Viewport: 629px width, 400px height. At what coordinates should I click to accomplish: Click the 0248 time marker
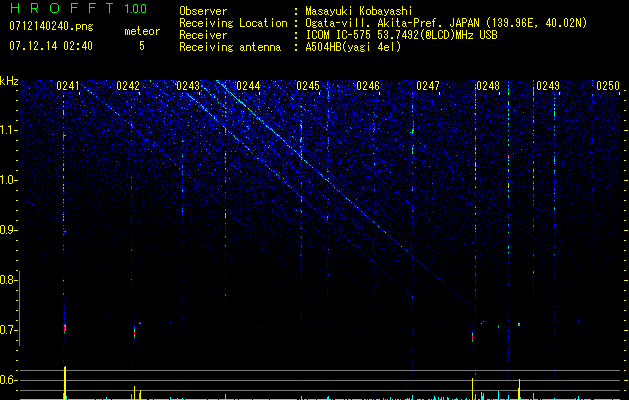(x=488, y=85)
